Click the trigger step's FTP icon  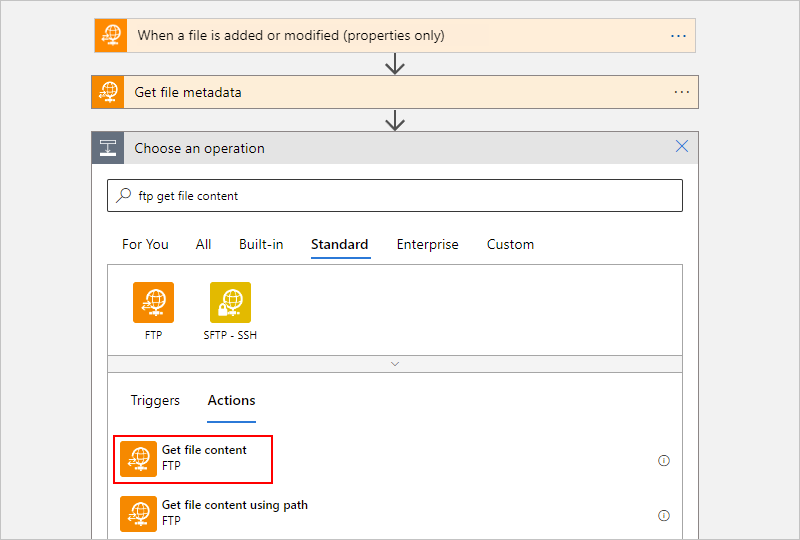(x=110, y=35)
